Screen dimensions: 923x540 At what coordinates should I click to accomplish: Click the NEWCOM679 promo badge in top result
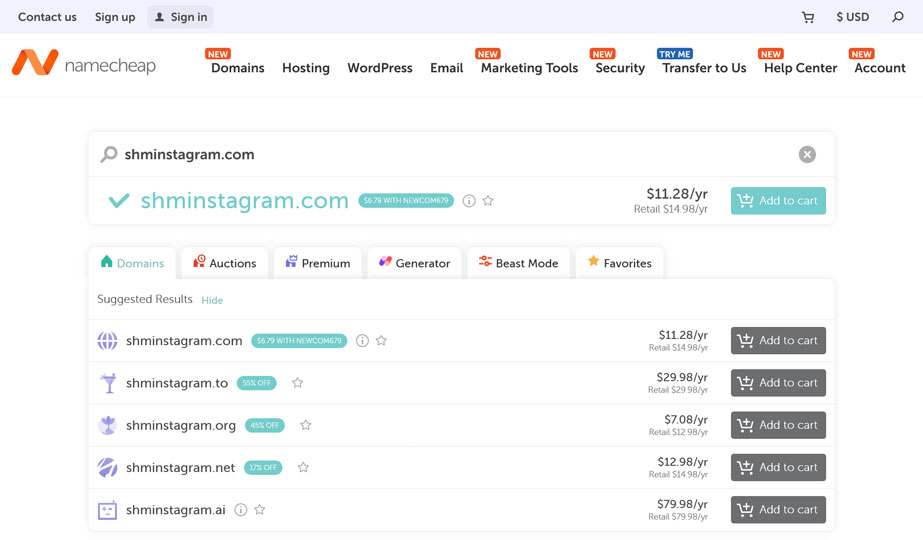(406, 201)
